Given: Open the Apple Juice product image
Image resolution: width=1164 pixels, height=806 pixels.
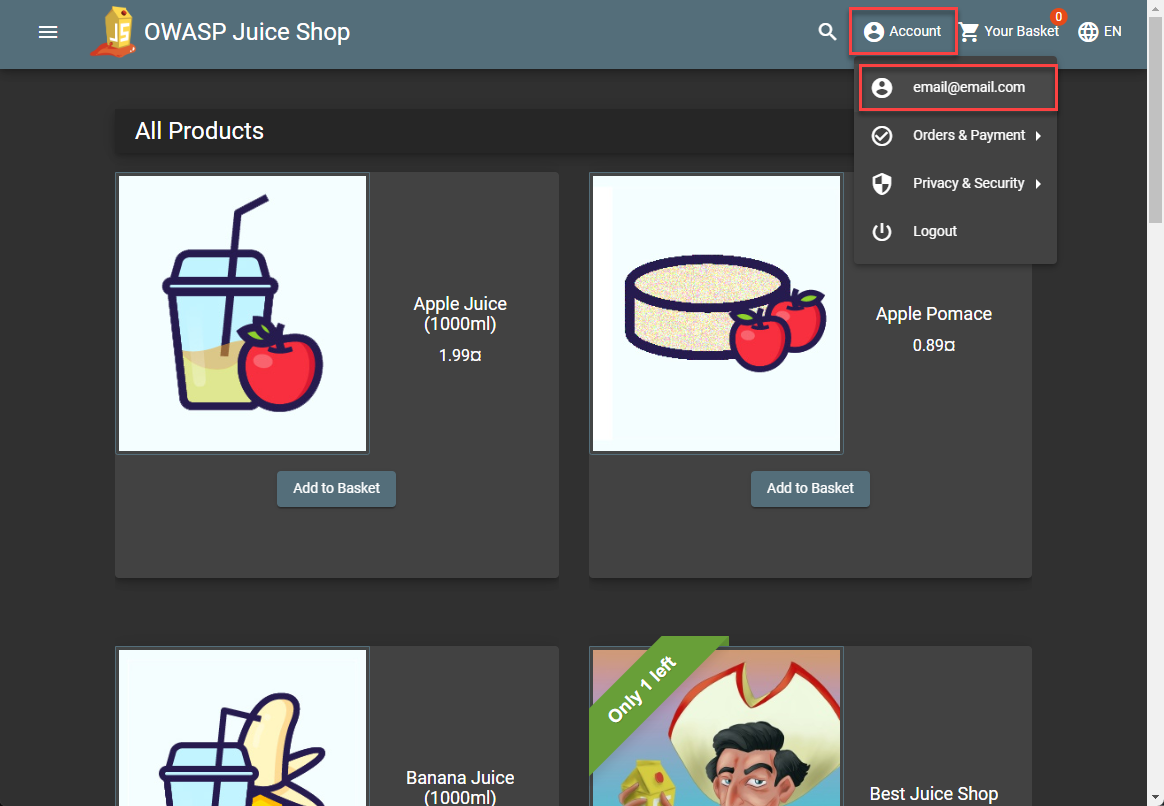Looking at the screenshot, I should (242, 314).
